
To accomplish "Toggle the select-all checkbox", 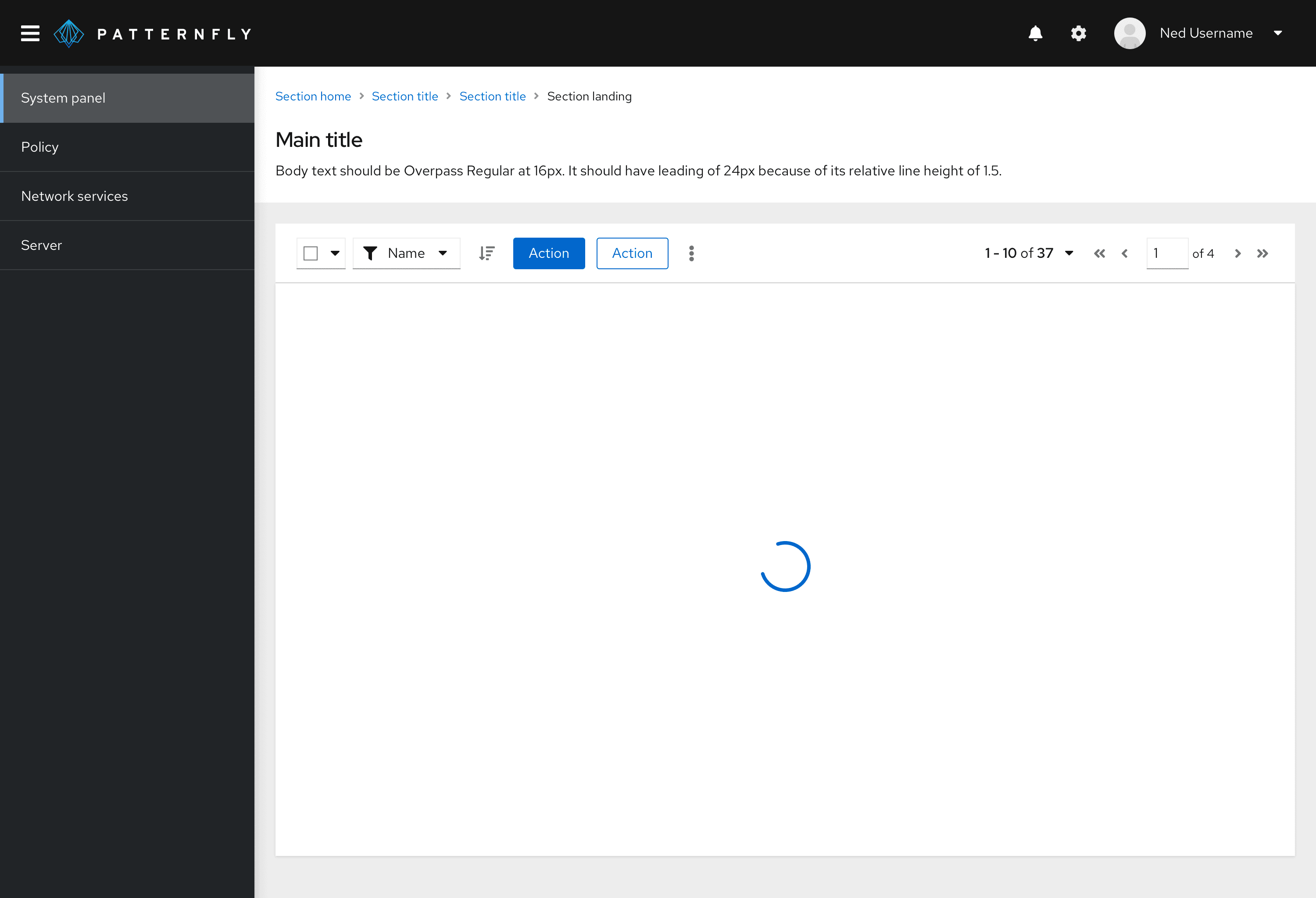I will [x=311, y=253].
